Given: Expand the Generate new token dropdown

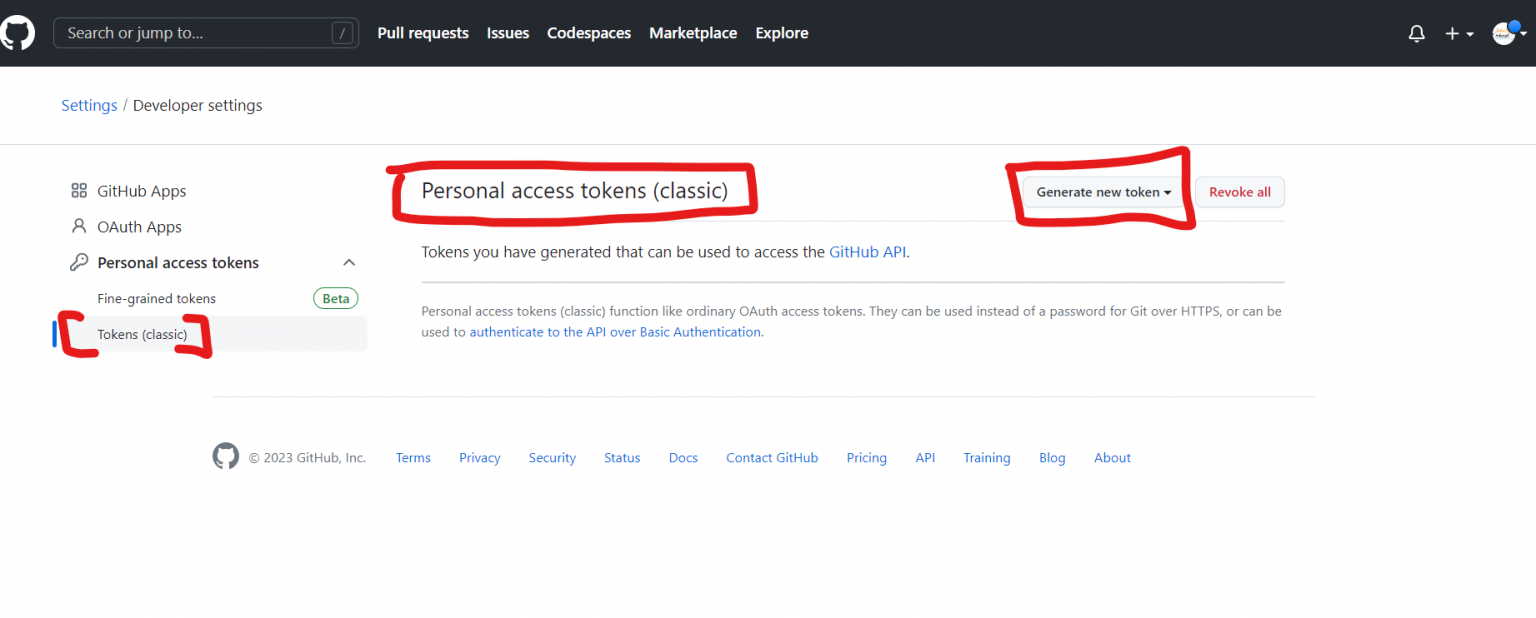Looking at the screenshot, I should point(1103,192).
